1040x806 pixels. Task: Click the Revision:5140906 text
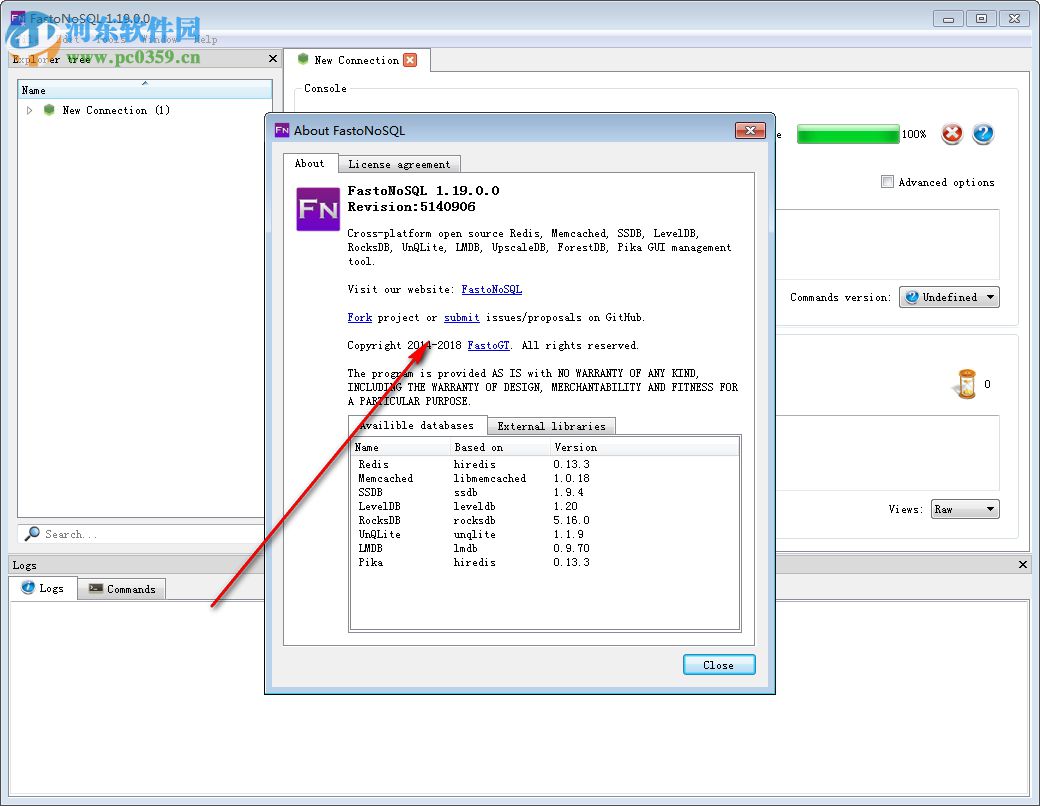411,206
